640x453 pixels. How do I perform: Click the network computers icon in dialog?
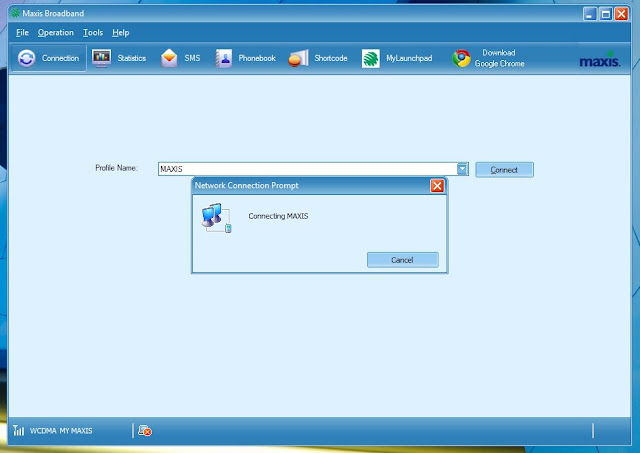point(216,218)
